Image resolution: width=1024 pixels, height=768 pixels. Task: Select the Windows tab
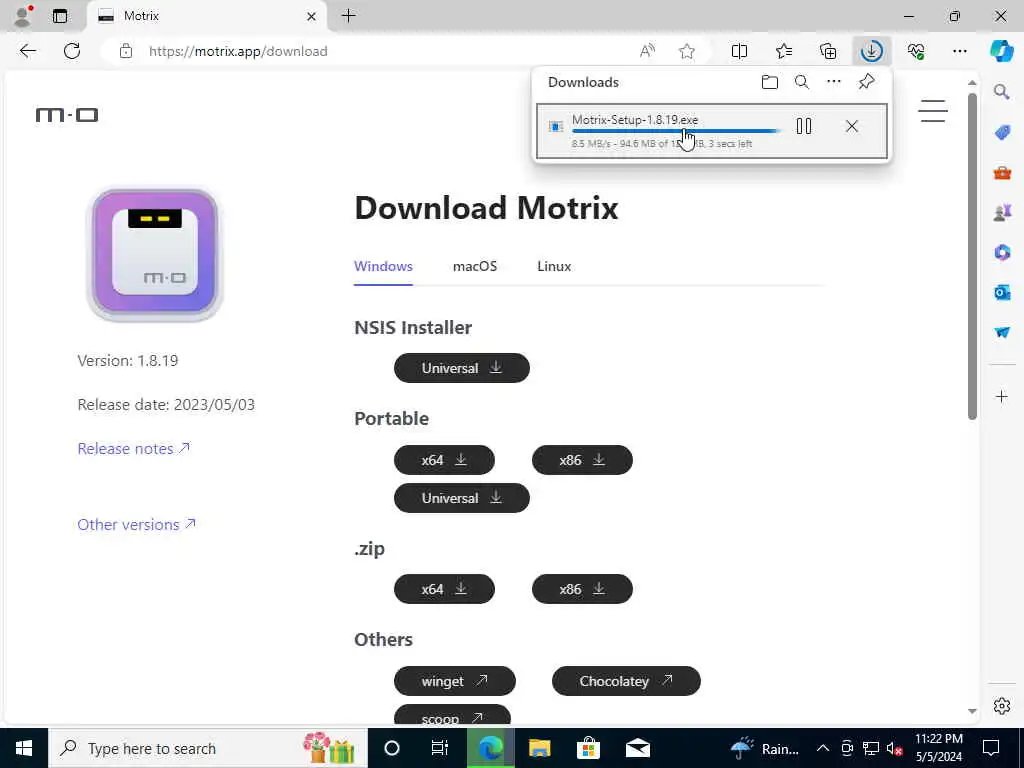tap(383, 266)
